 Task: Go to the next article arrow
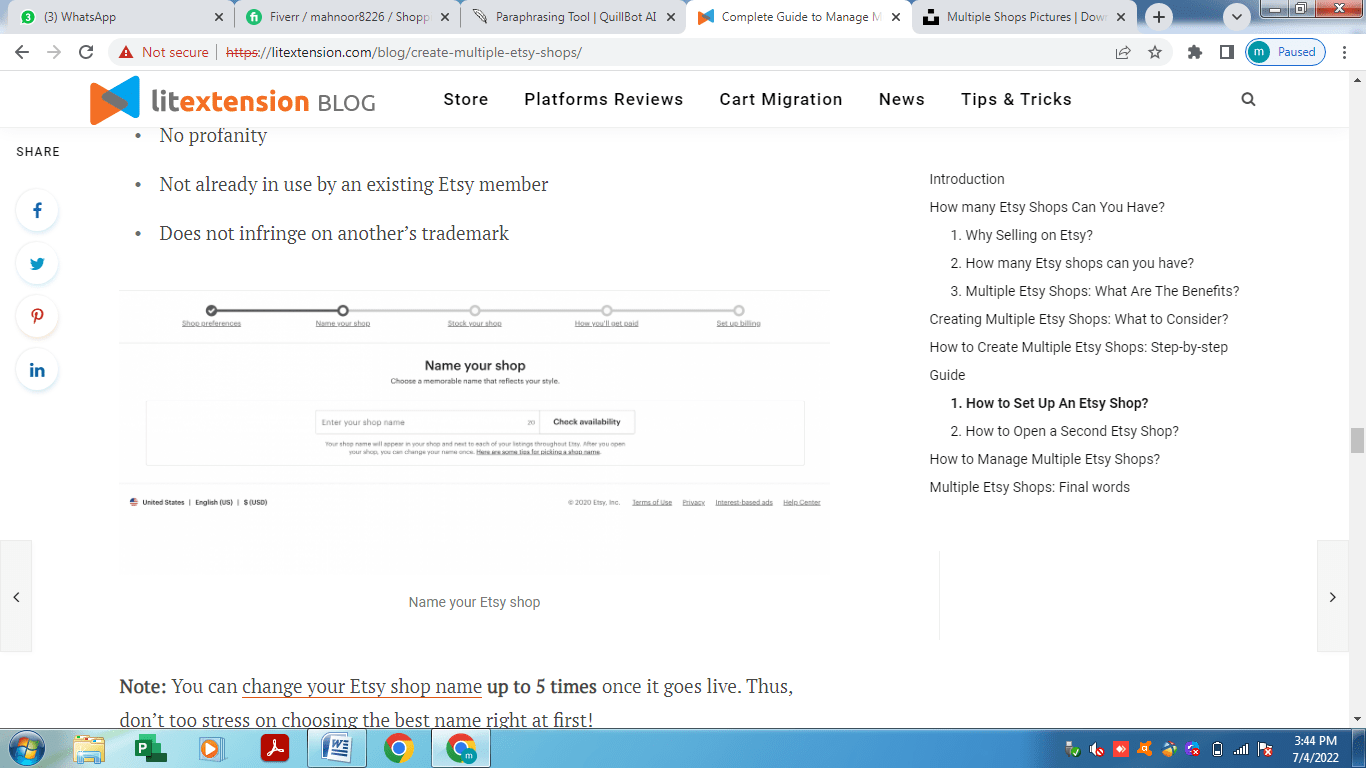coord(1333,597)
